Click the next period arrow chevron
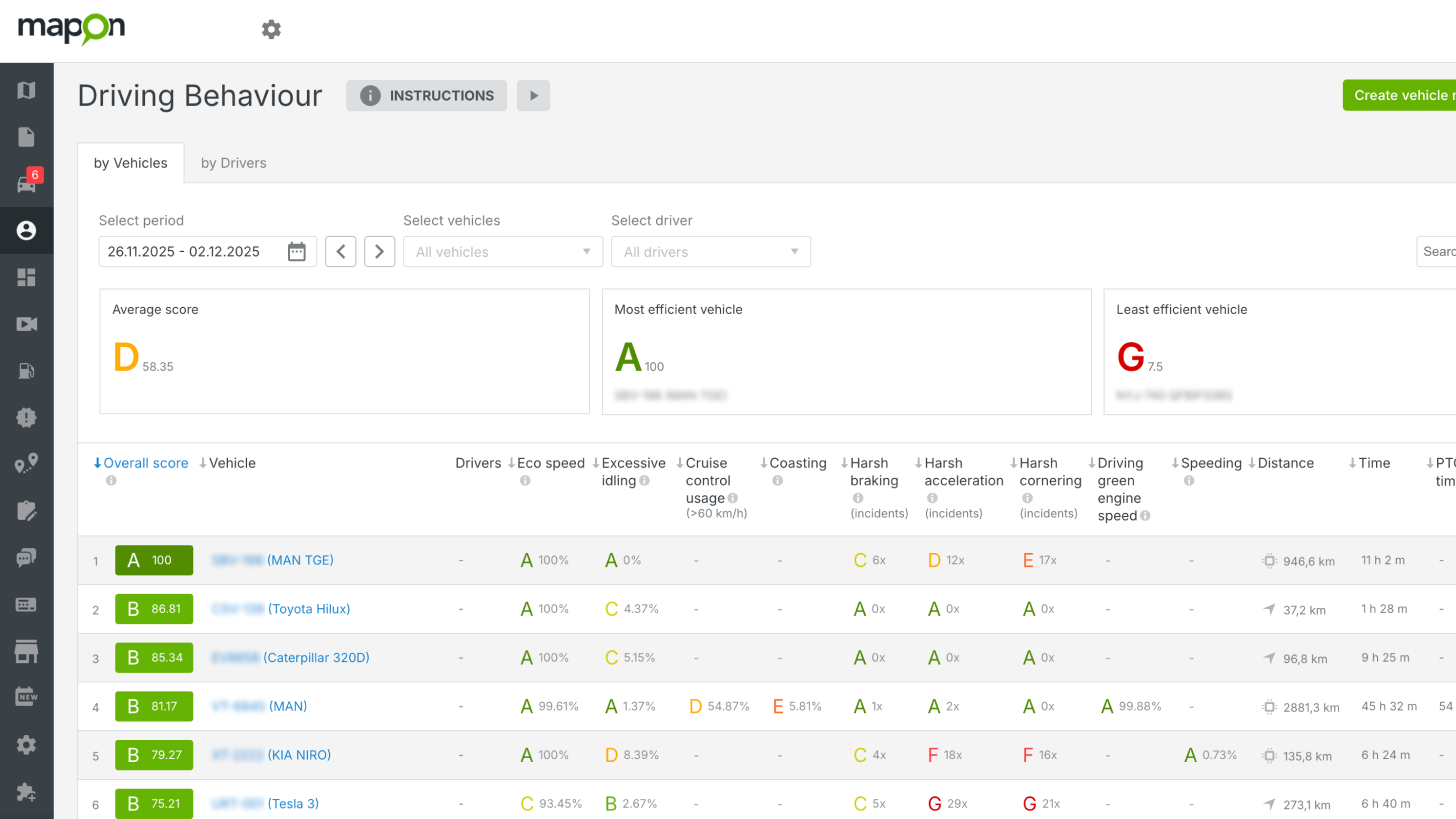Screen dimensions: 1456x819 pos(379,251)
